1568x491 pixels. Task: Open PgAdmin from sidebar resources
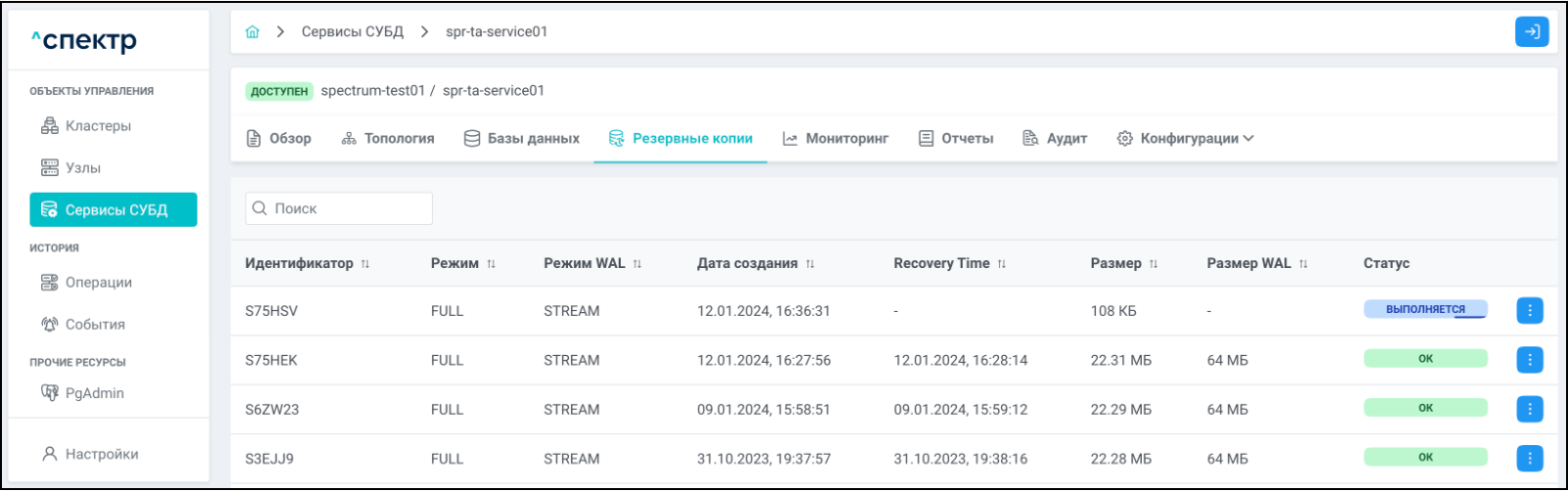click(94, 393)
